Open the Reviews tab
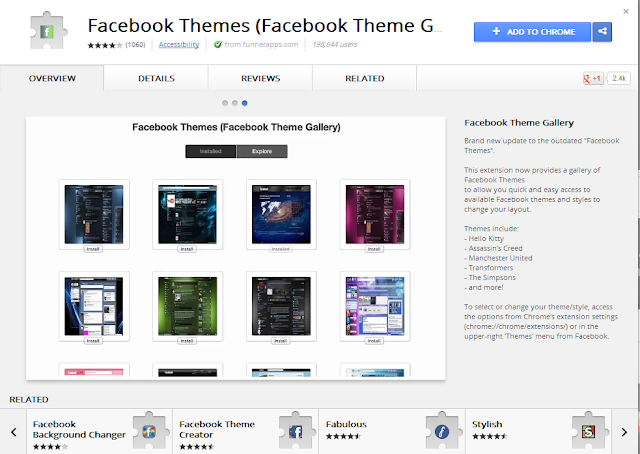Viewport: 640px width, 454px height. pos(260,78)
